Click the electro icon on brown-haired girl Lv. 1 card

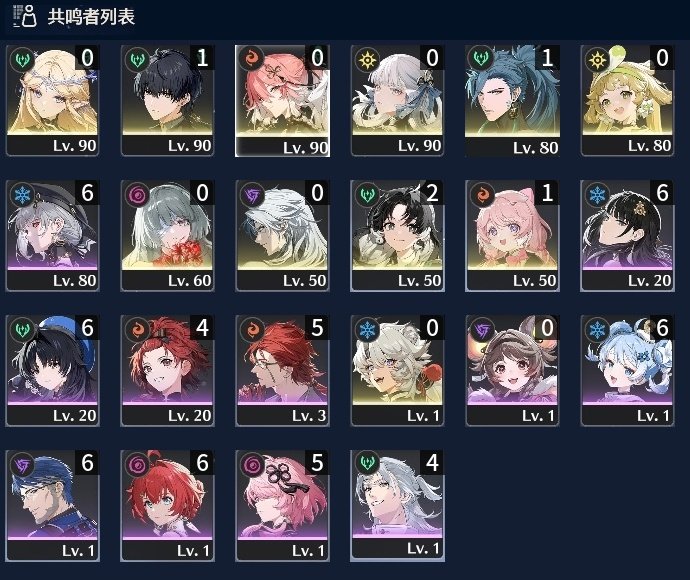[x=482, y=329]
